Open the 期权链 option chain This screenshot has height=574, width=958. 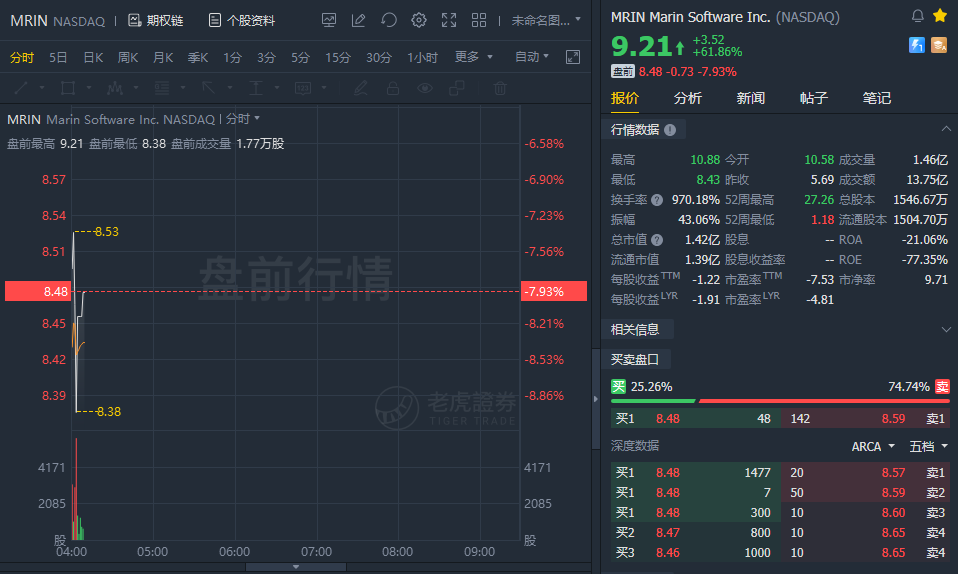pos(155,21)
